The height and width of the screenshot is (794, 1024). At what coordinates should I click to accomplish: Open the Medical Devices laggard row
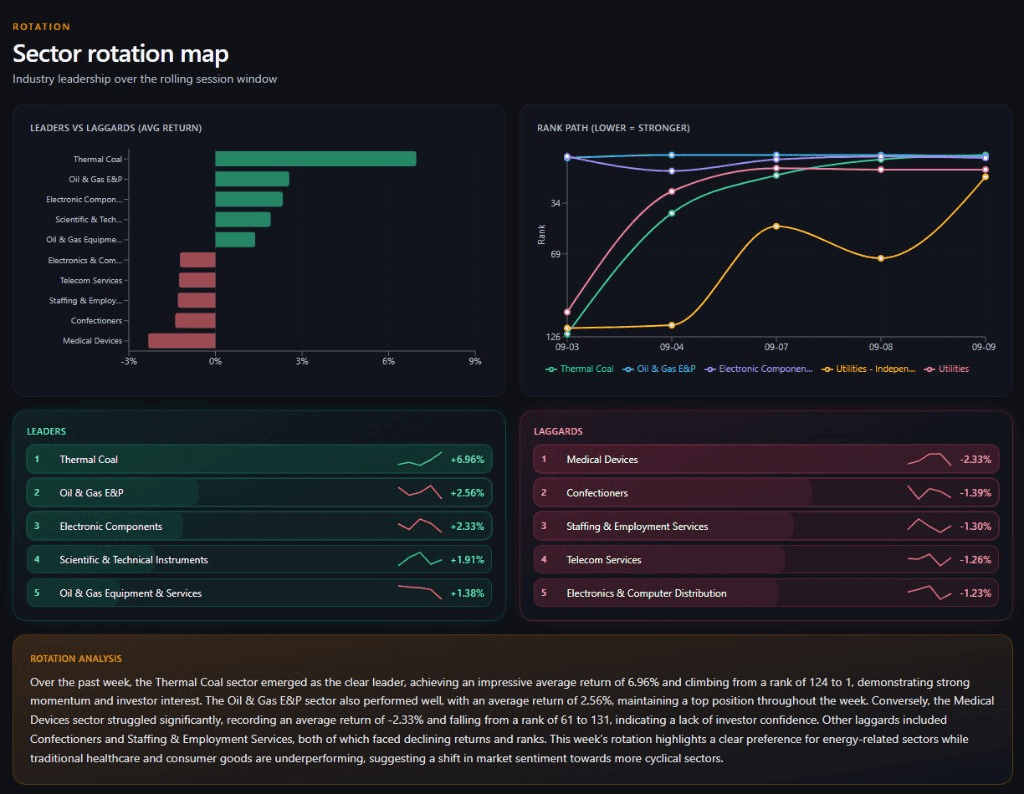[766, 459]
